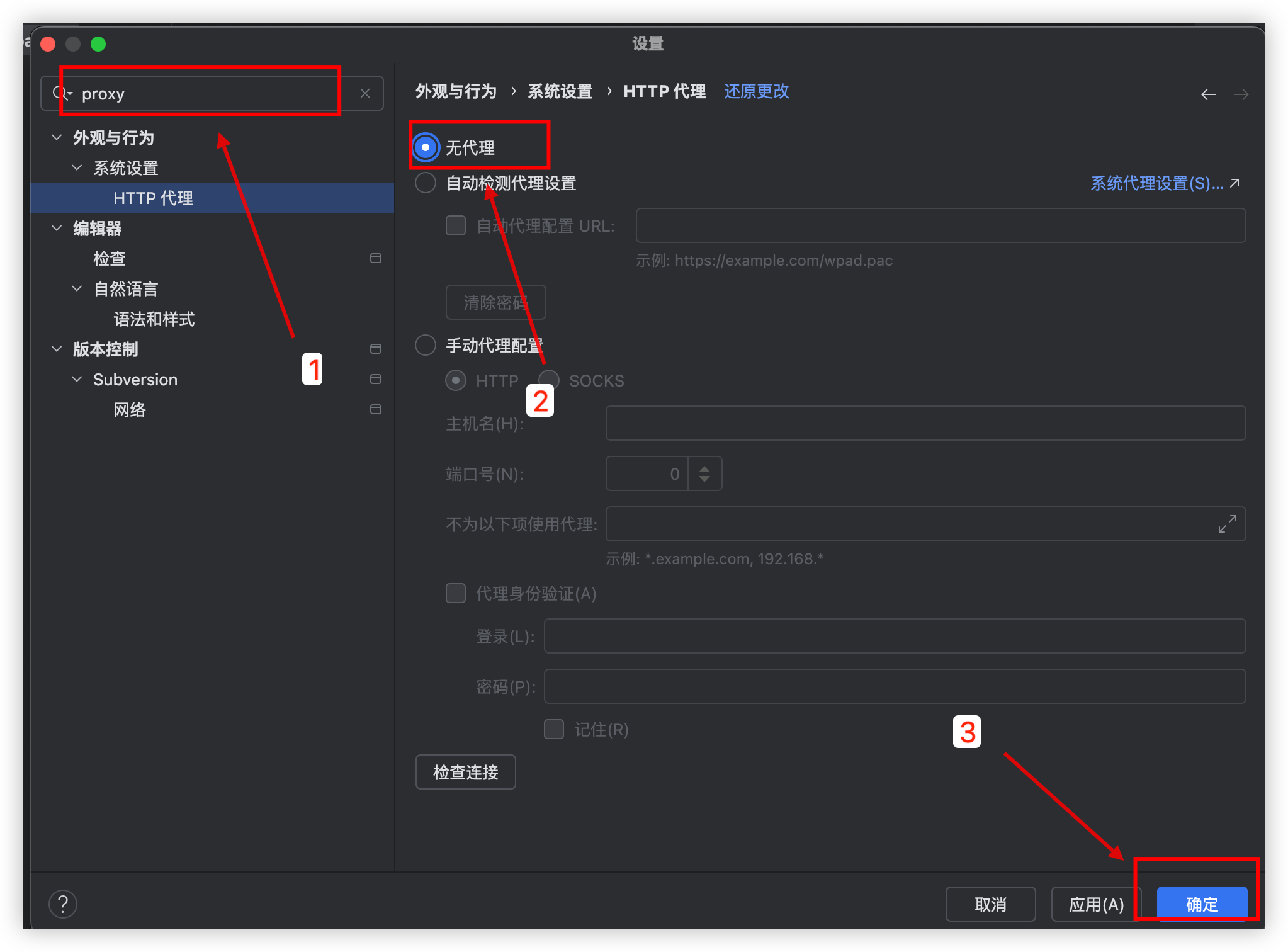Collapse the 编辑器 tree section
1288x952 pixels.
point(57,228)
